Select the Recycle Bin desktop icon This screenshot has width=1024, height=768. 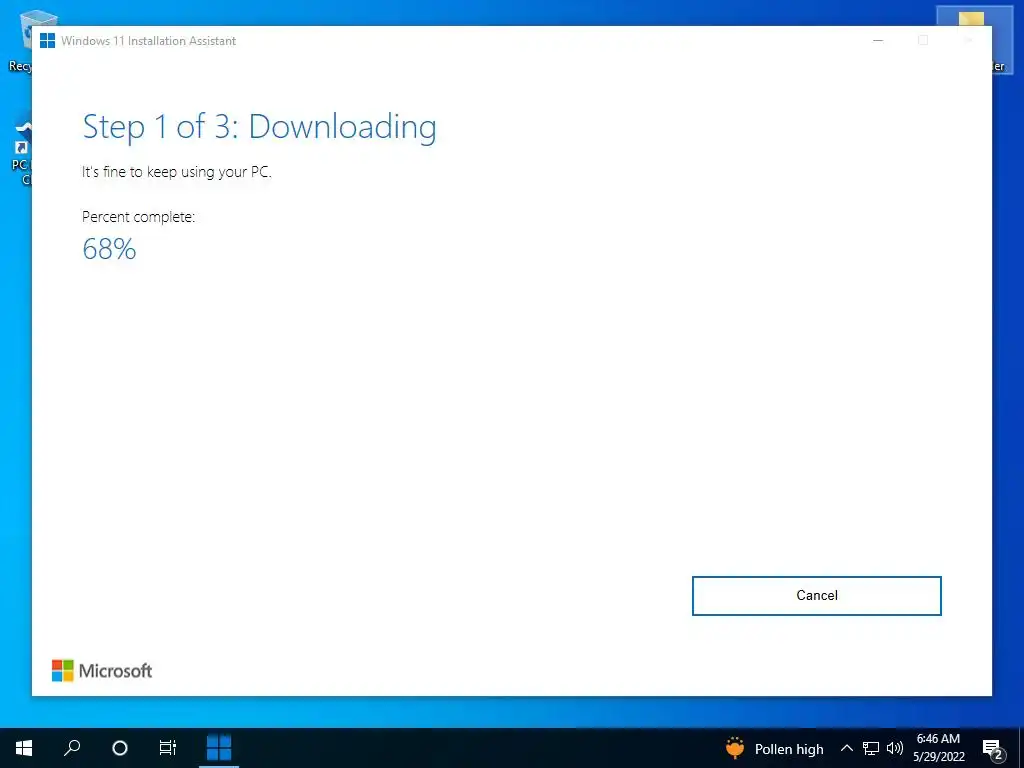coord(20,40)
